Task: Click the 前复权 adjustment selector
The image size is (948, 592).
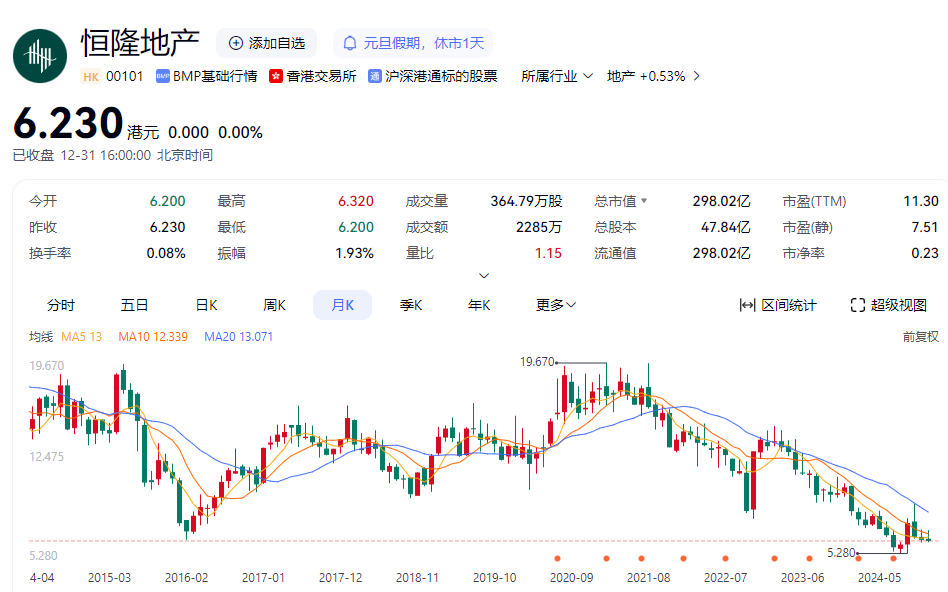Action: (920, 337)
